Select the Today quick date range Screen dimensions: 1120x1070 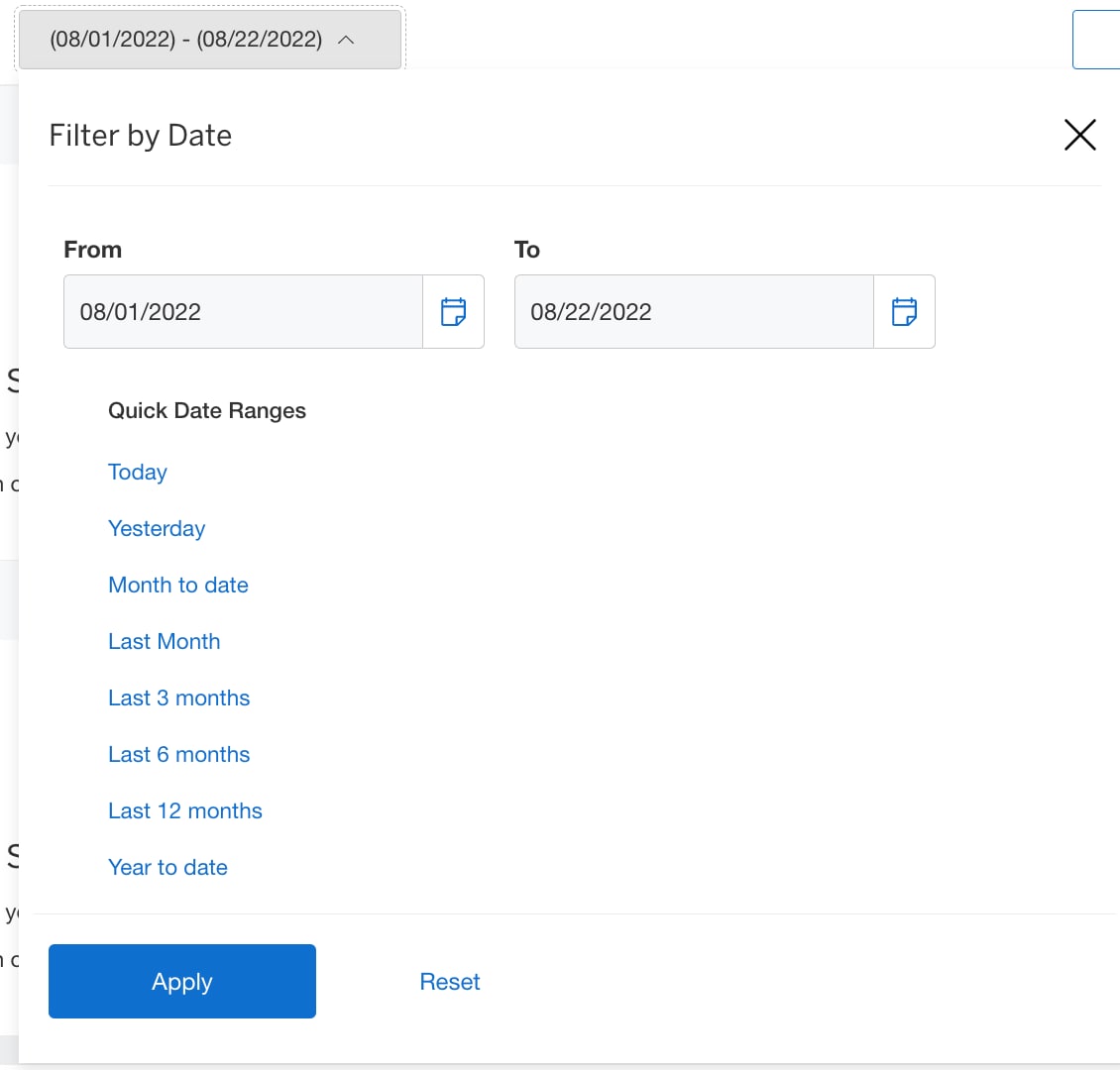pyautogui.click(x=137, y=473)
